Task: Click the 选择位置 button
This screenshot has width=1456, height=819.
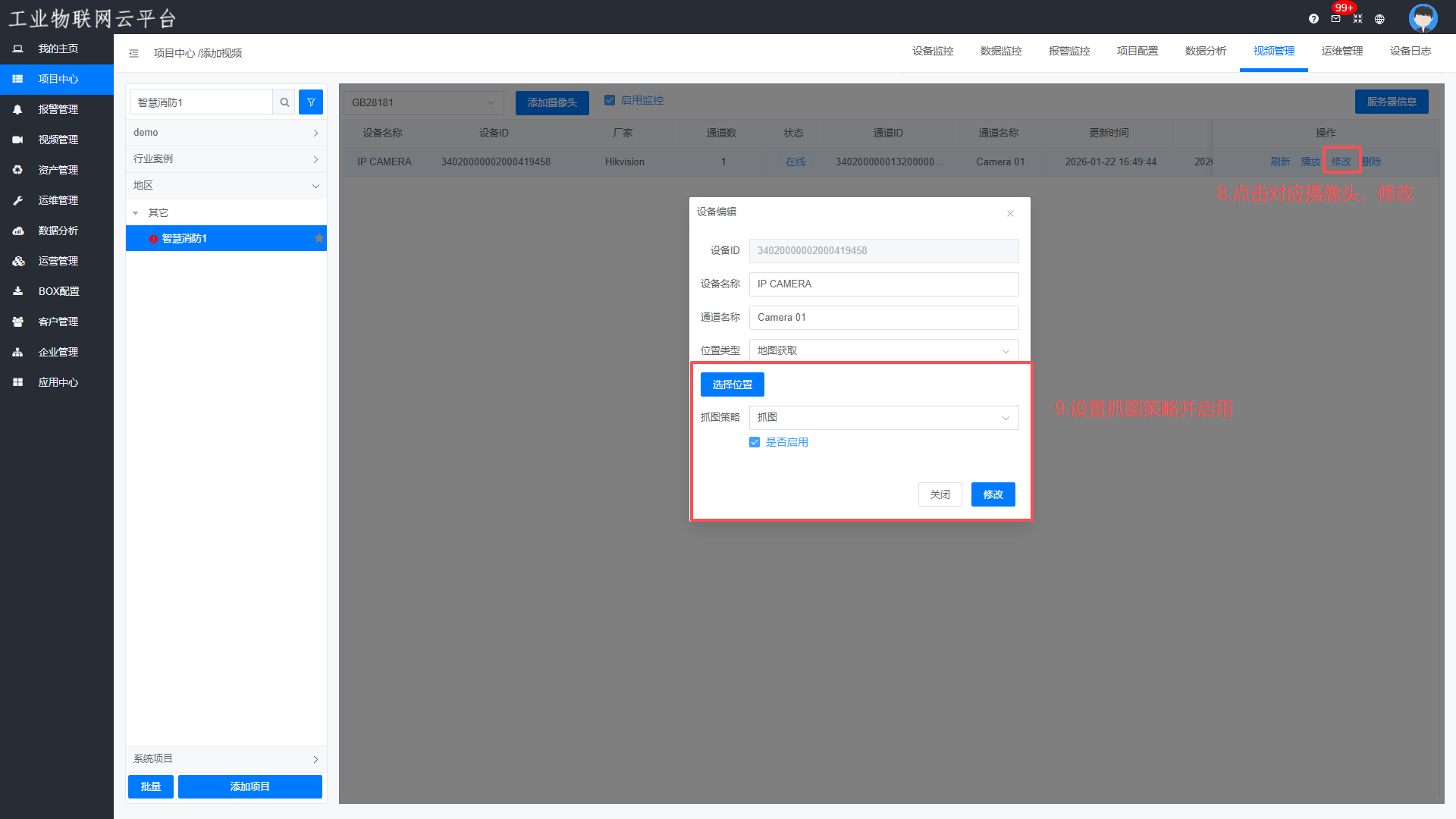Action: [x=732, y=384]
